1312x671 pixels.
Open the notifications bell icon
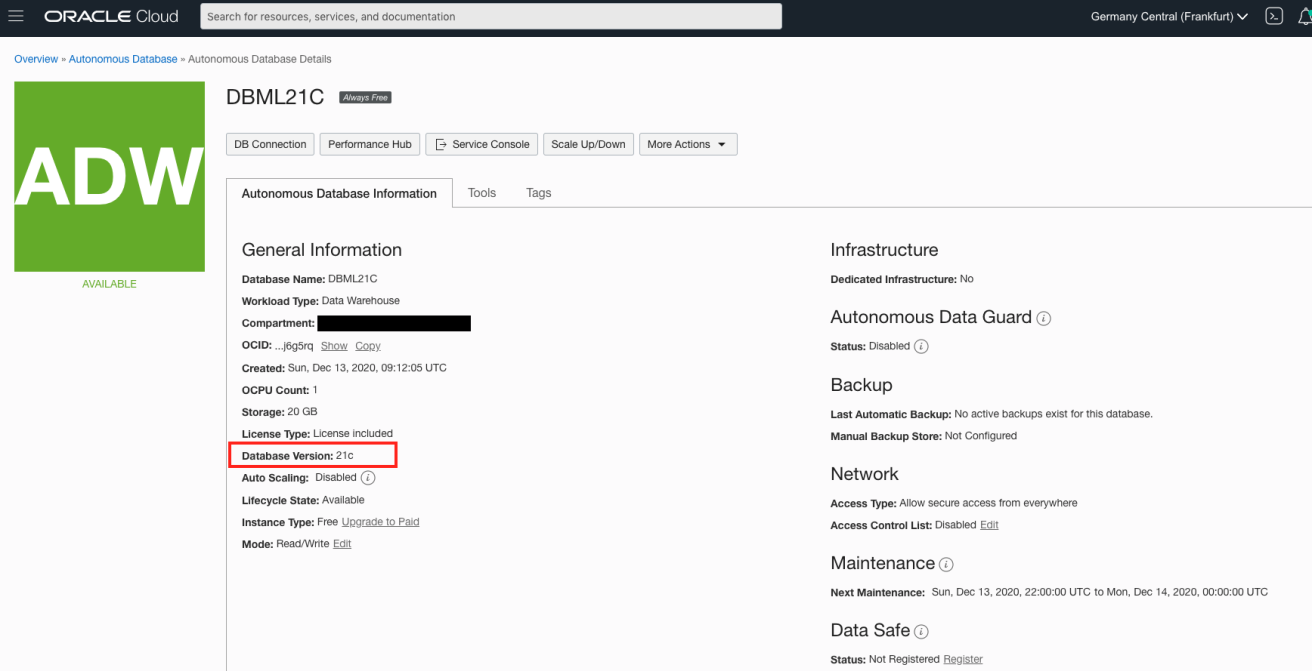tap(1305, 16)
